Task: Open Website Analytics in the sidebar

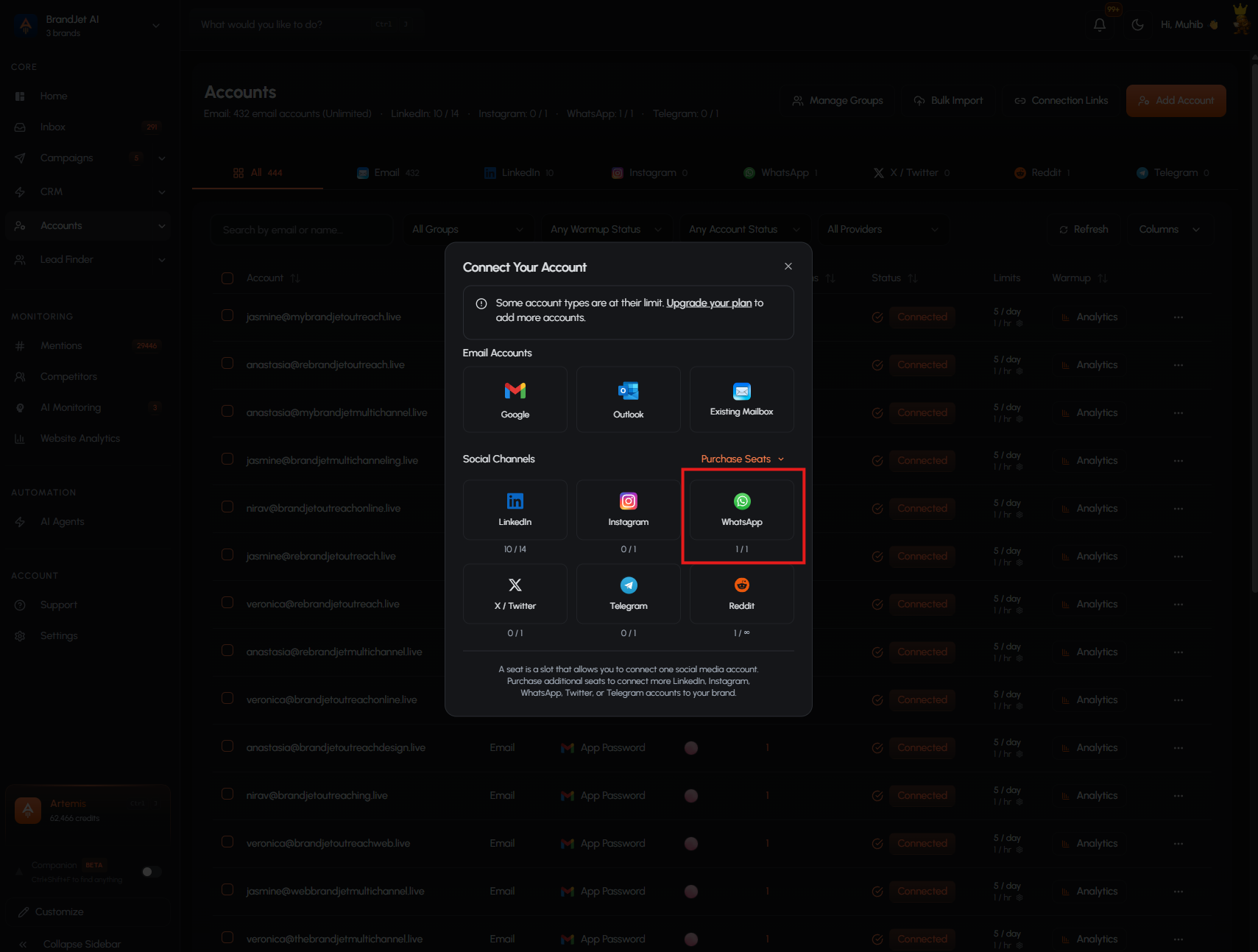Action: (x=80, y=438)
